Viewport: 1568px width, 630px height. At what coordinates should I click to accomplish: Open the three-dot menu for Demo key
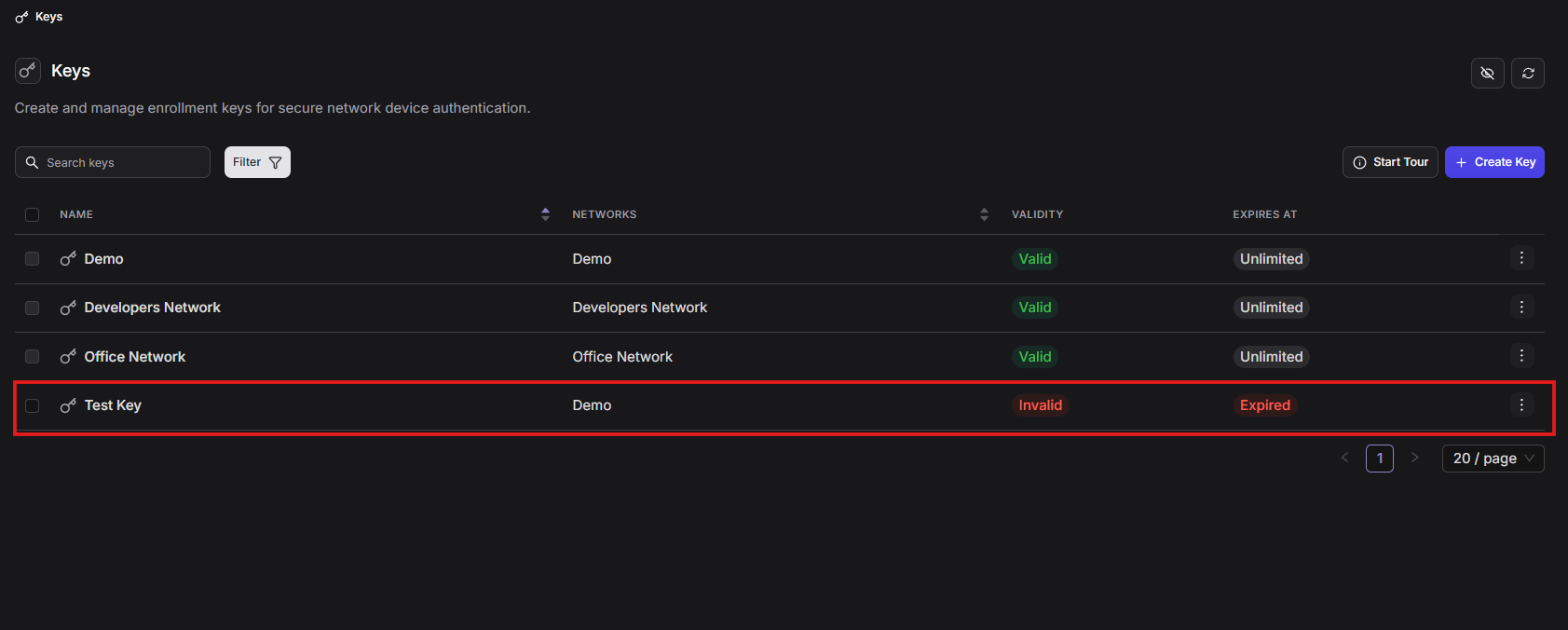tap(1521, 258)
